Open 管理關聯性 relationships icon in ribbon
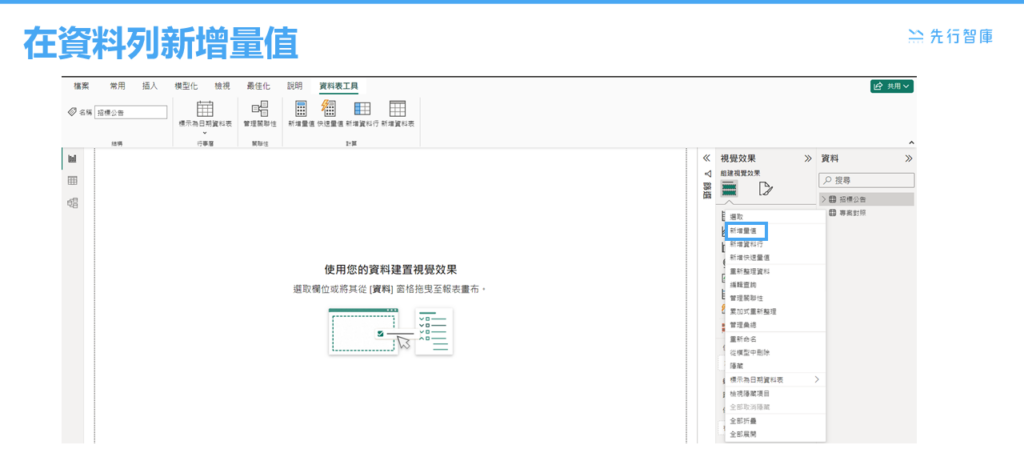Viewport: 1024px width, 469px height. 260,108
